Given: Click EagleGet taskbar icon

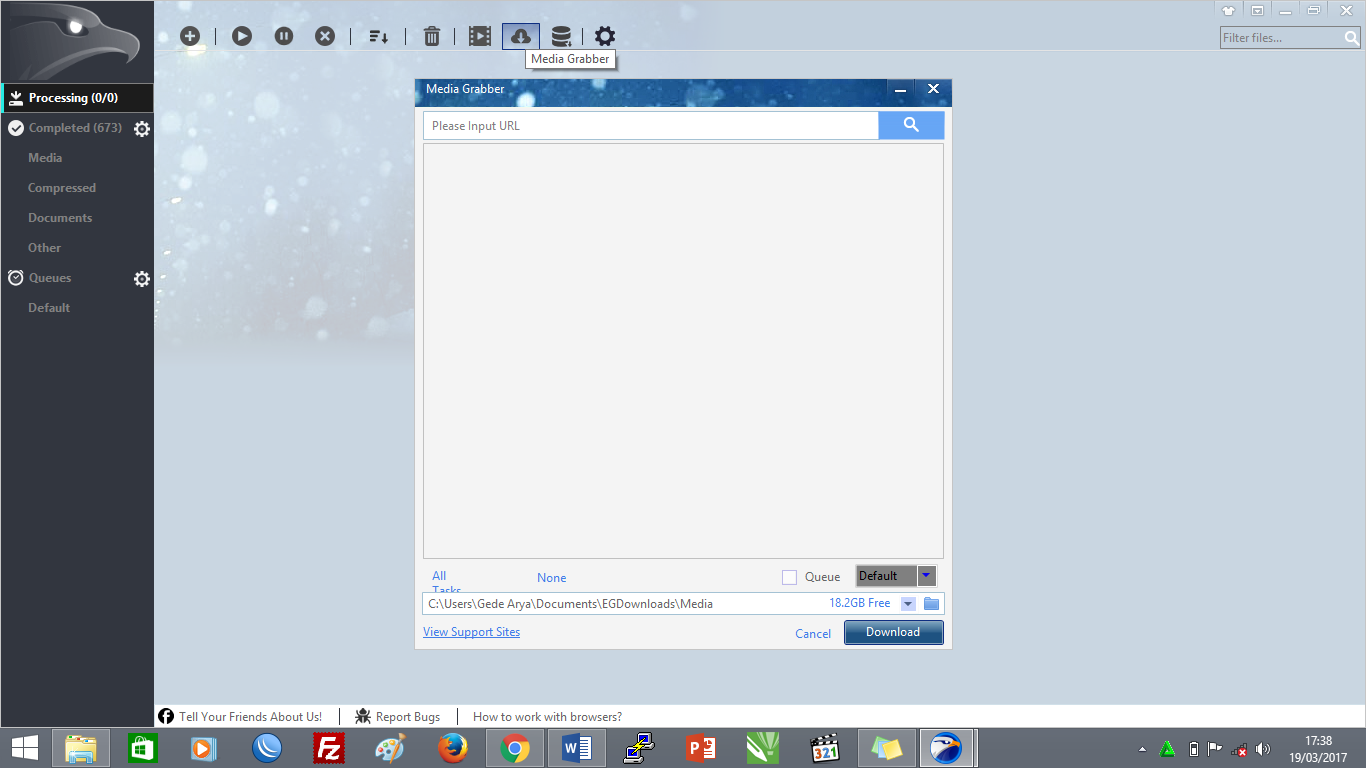Looking at the screenshot, I should pyautogui.click(x=947, y=748).
